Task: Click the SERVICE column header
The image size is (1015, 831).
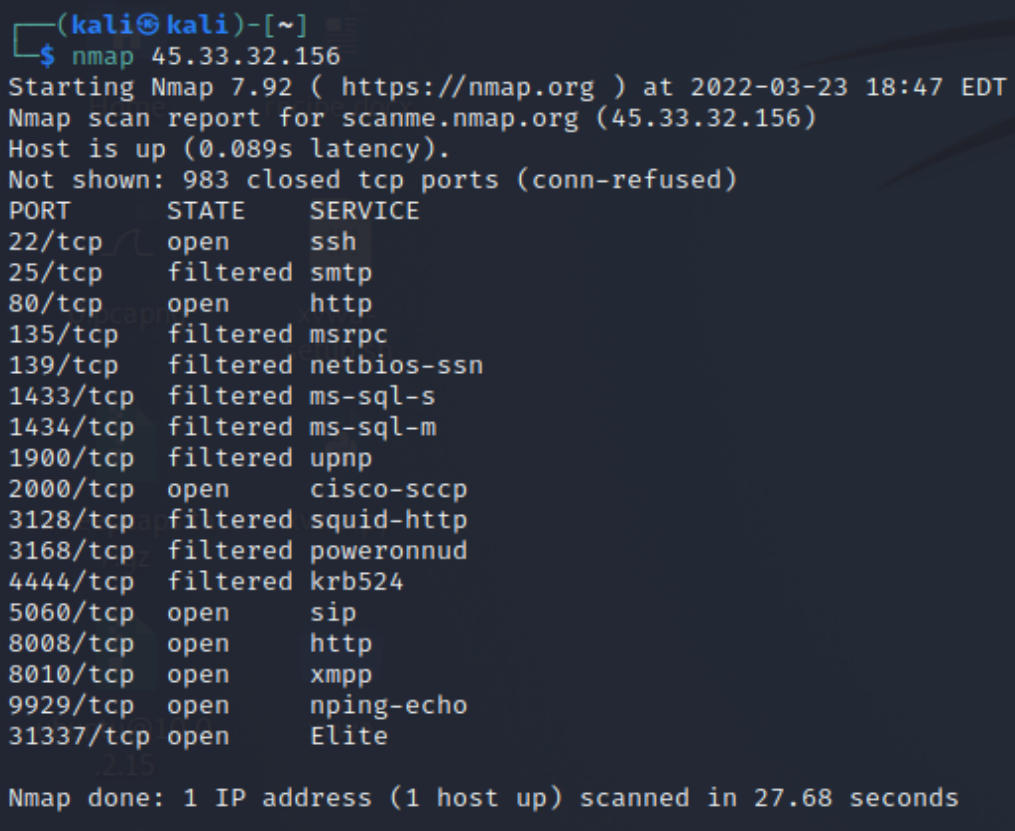Action: tap(364, 211)
